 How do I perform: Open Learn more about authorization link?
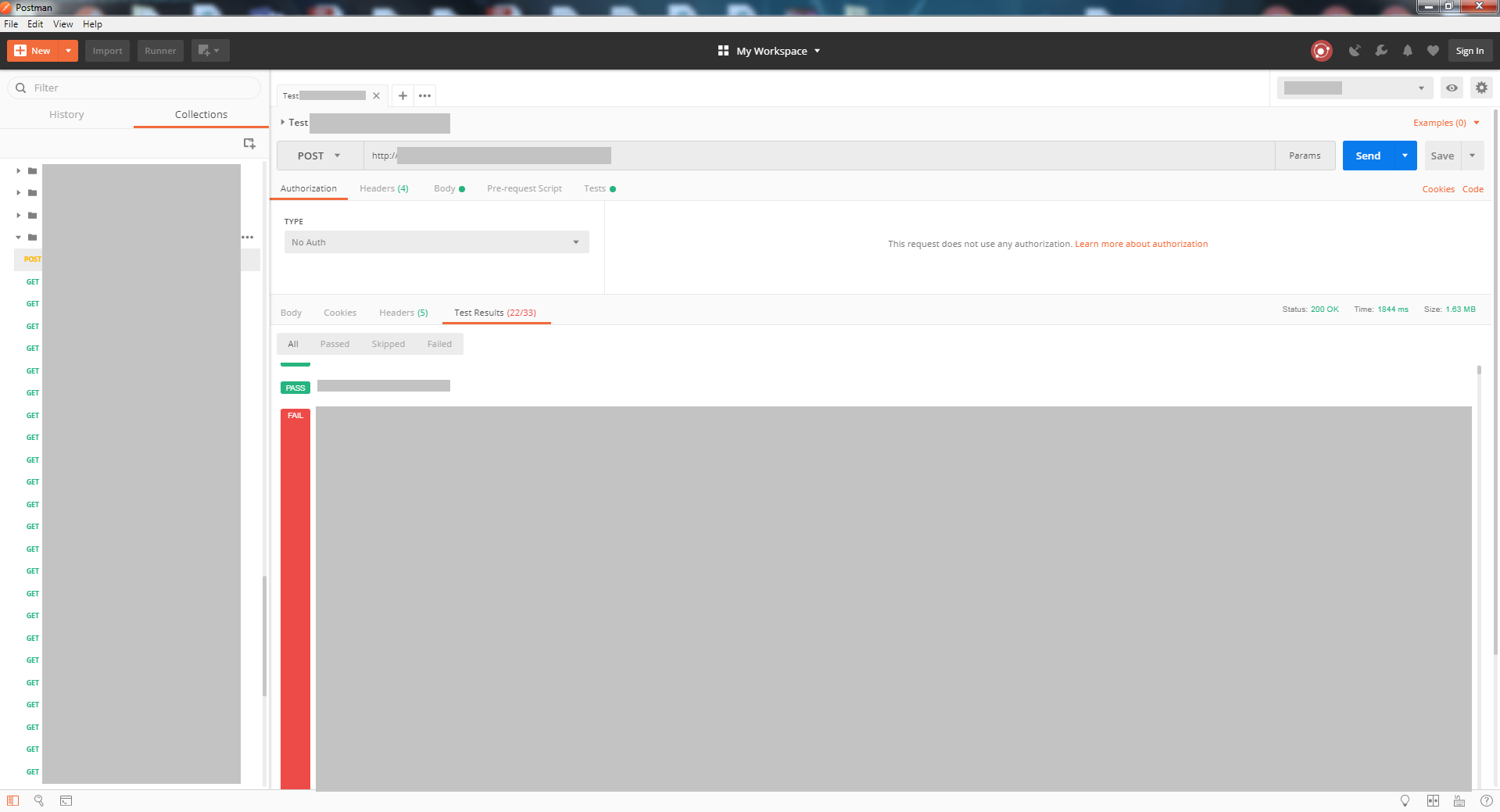pyautogui.click(x=1141, y=244)
